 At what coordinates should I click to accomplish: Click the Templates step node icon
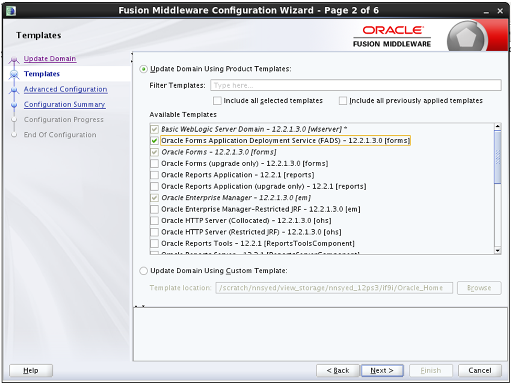(14, 74)
